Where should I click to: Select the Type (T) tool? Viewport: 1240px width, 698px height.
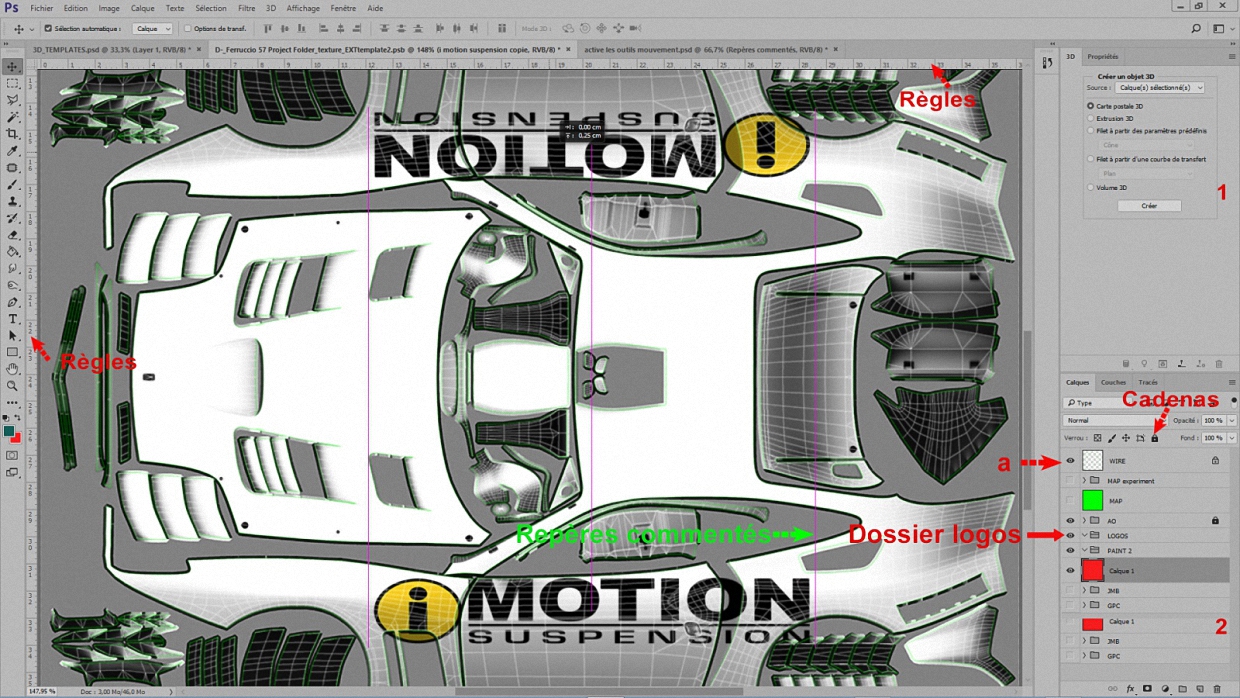[x=13, y=319]
